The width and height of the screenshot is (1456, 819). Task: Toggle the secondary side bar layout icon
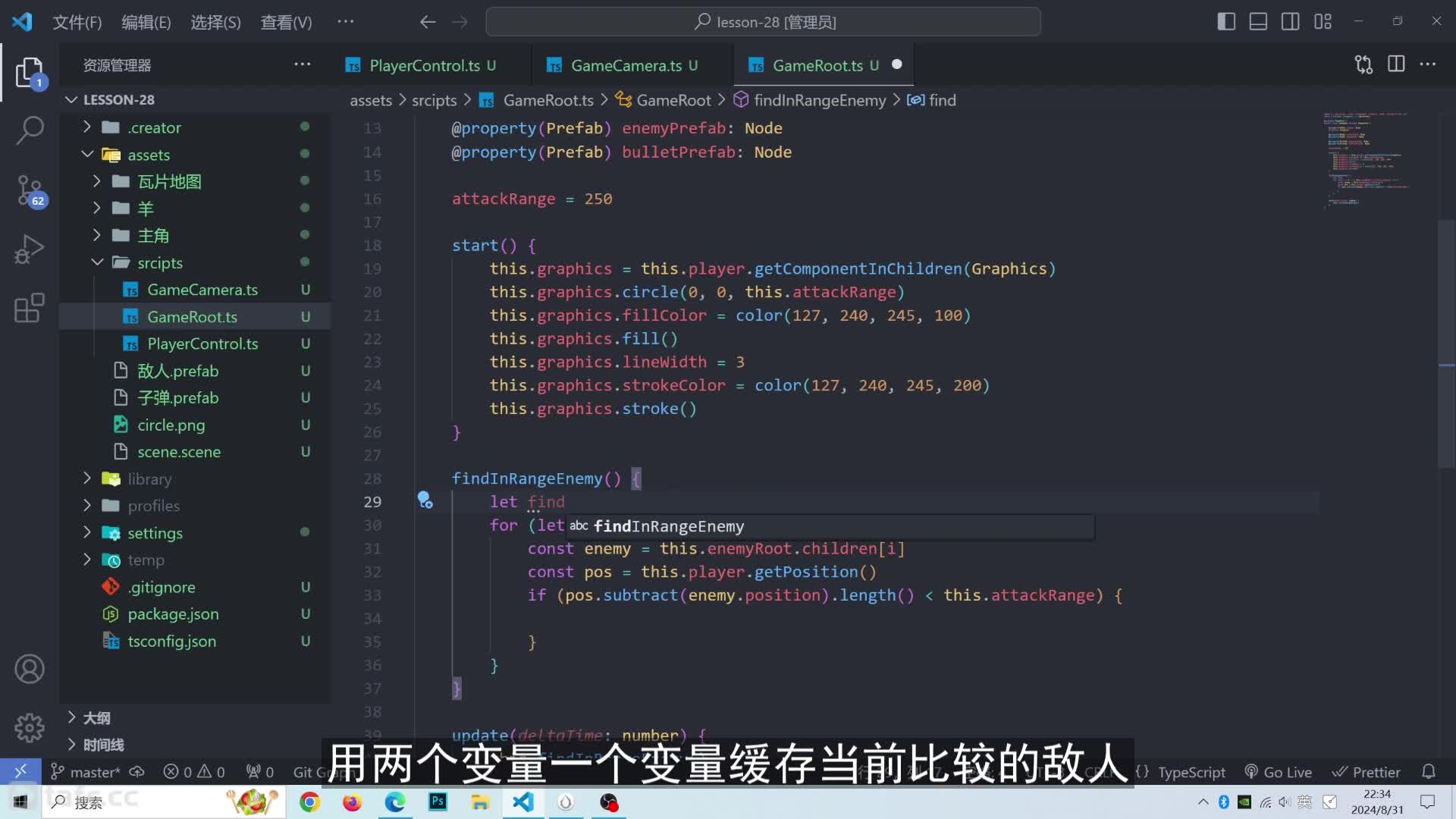point(1290,21)
